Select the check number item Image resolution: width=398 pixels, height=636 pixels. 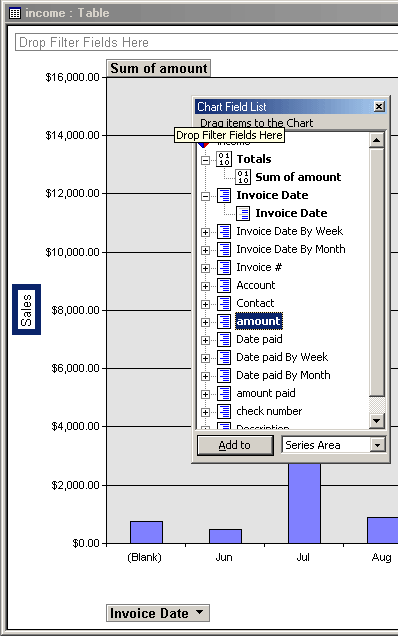pos(269,411)
